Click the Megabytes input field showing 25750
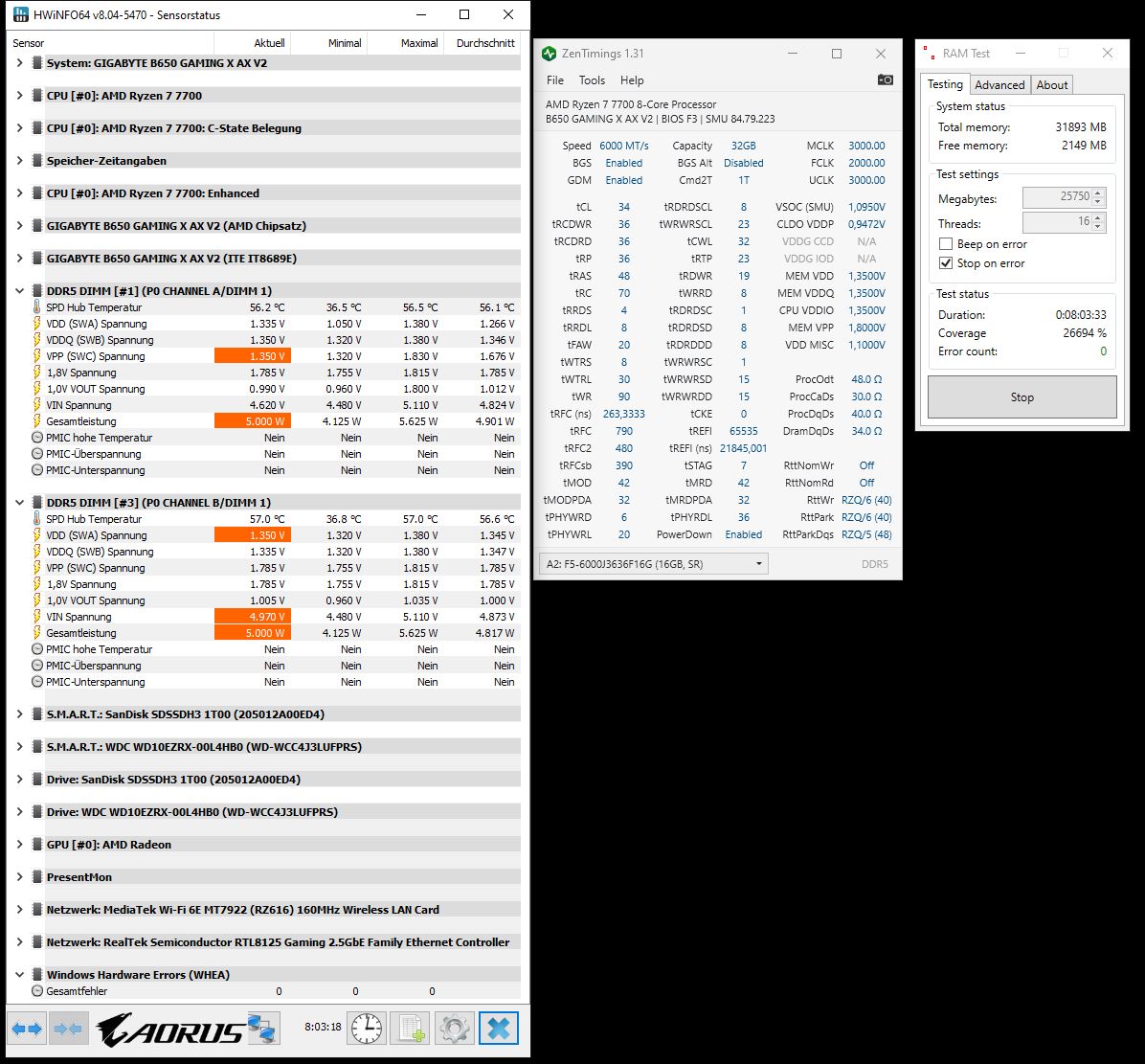 tap(1057, 197)
